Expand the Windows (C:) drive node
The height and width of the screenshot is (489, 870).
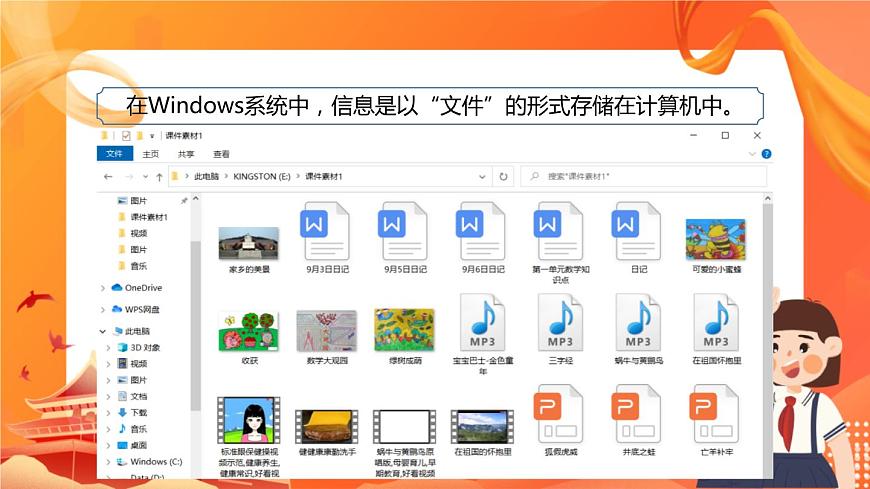tap(108, 462)
